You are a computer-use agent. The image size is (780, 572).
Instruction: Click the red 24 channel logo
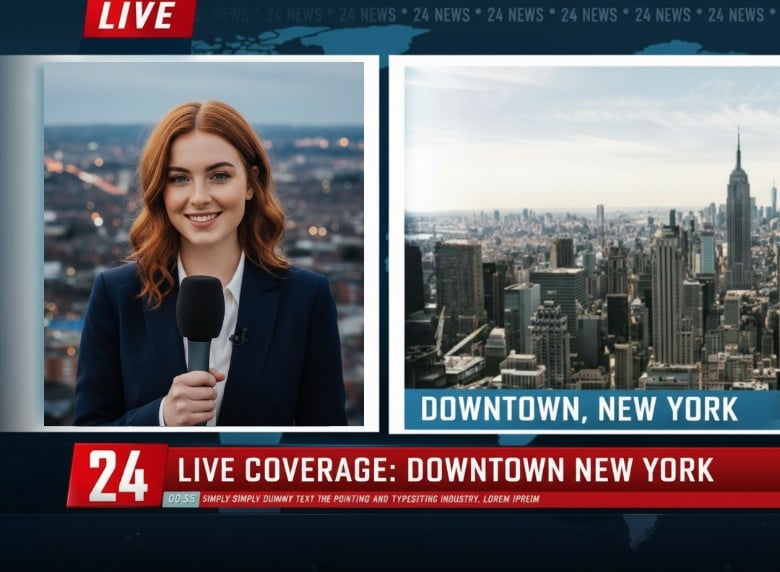[x=118, y=475]
